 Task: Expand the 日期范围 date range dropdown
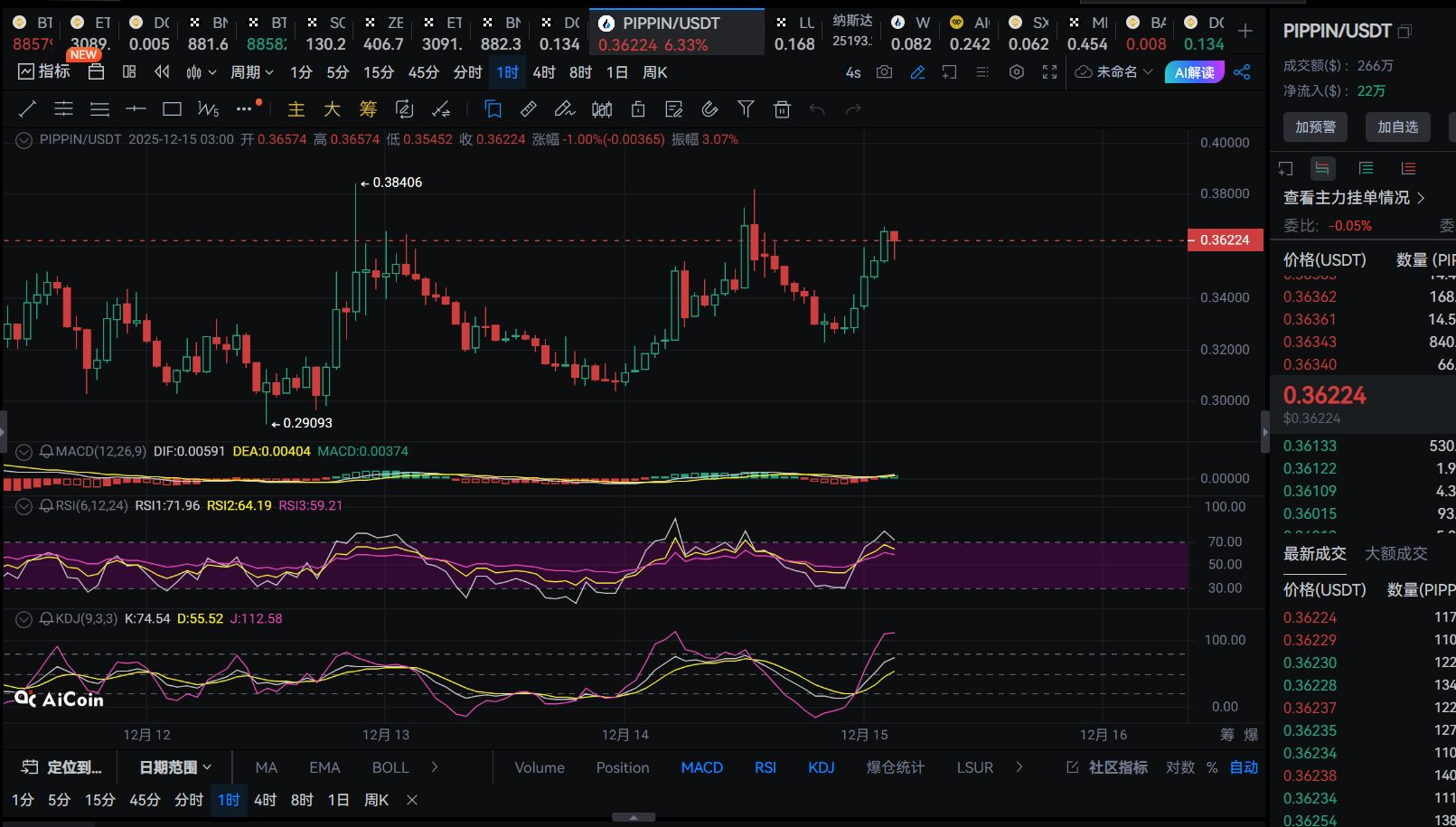tap(174, 767)
